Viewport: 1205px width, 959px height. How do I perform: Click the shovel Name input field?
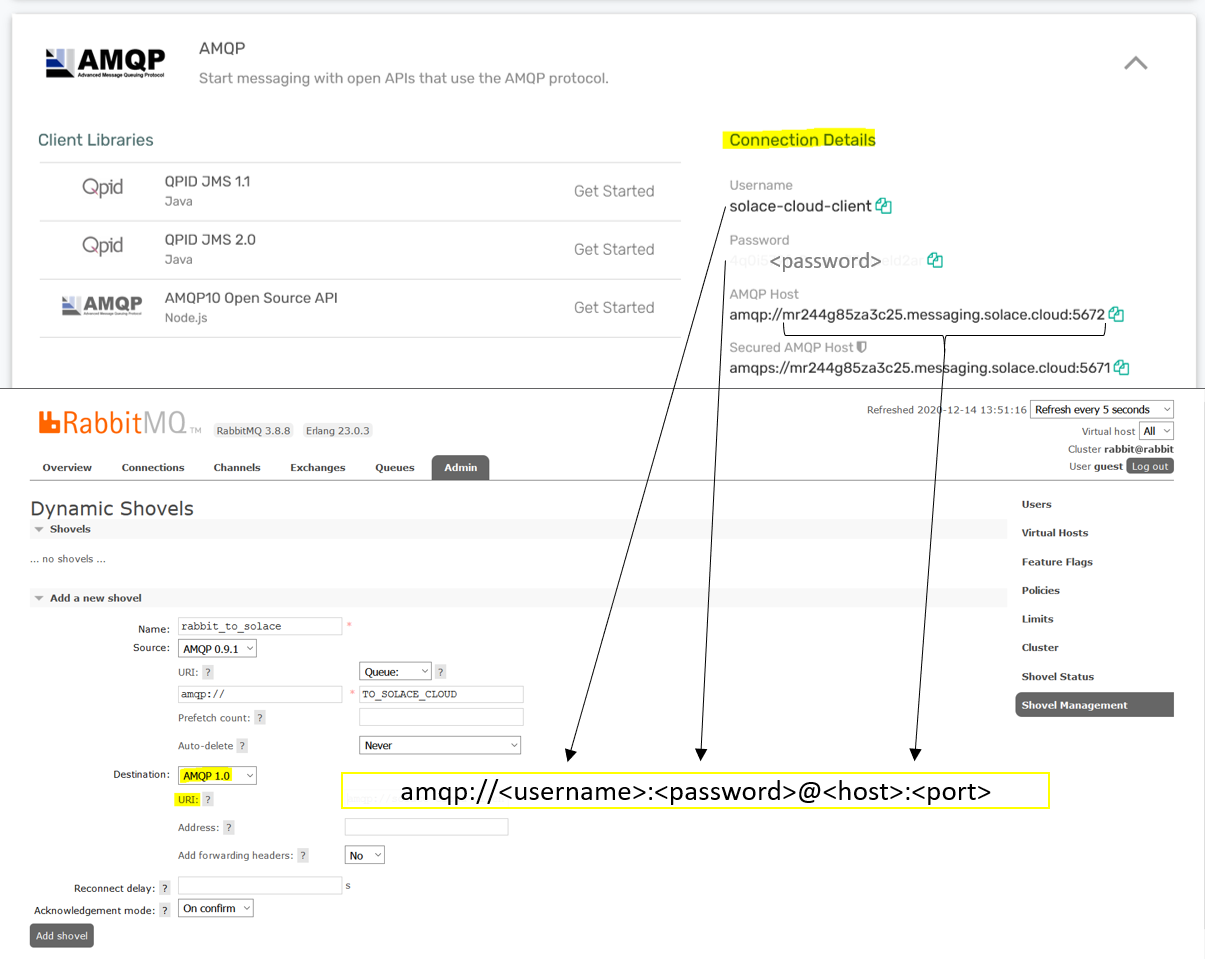point(260,628)
